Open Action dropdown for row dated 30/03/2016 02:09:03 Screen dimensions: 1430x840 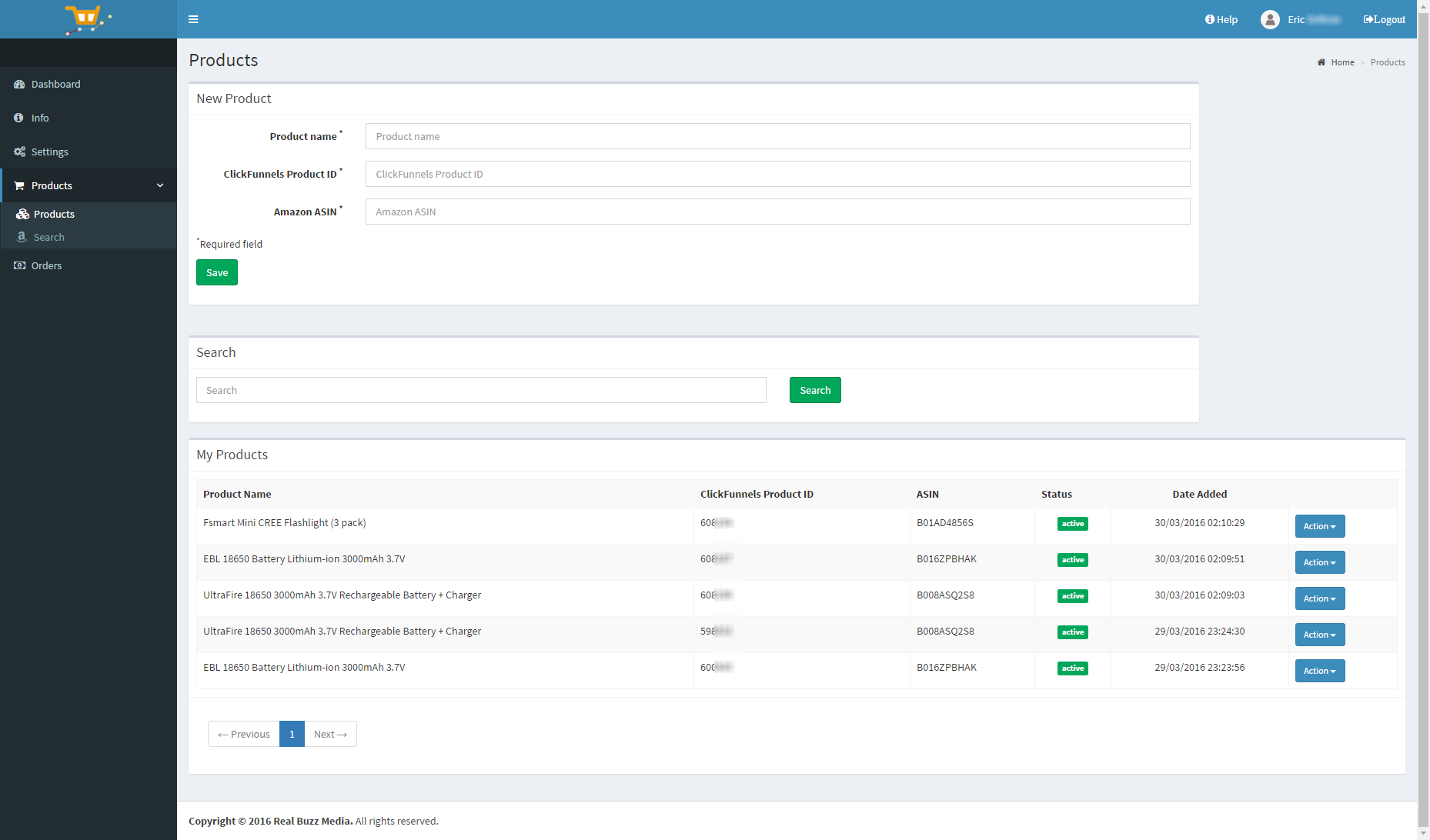pos(1320,598)
